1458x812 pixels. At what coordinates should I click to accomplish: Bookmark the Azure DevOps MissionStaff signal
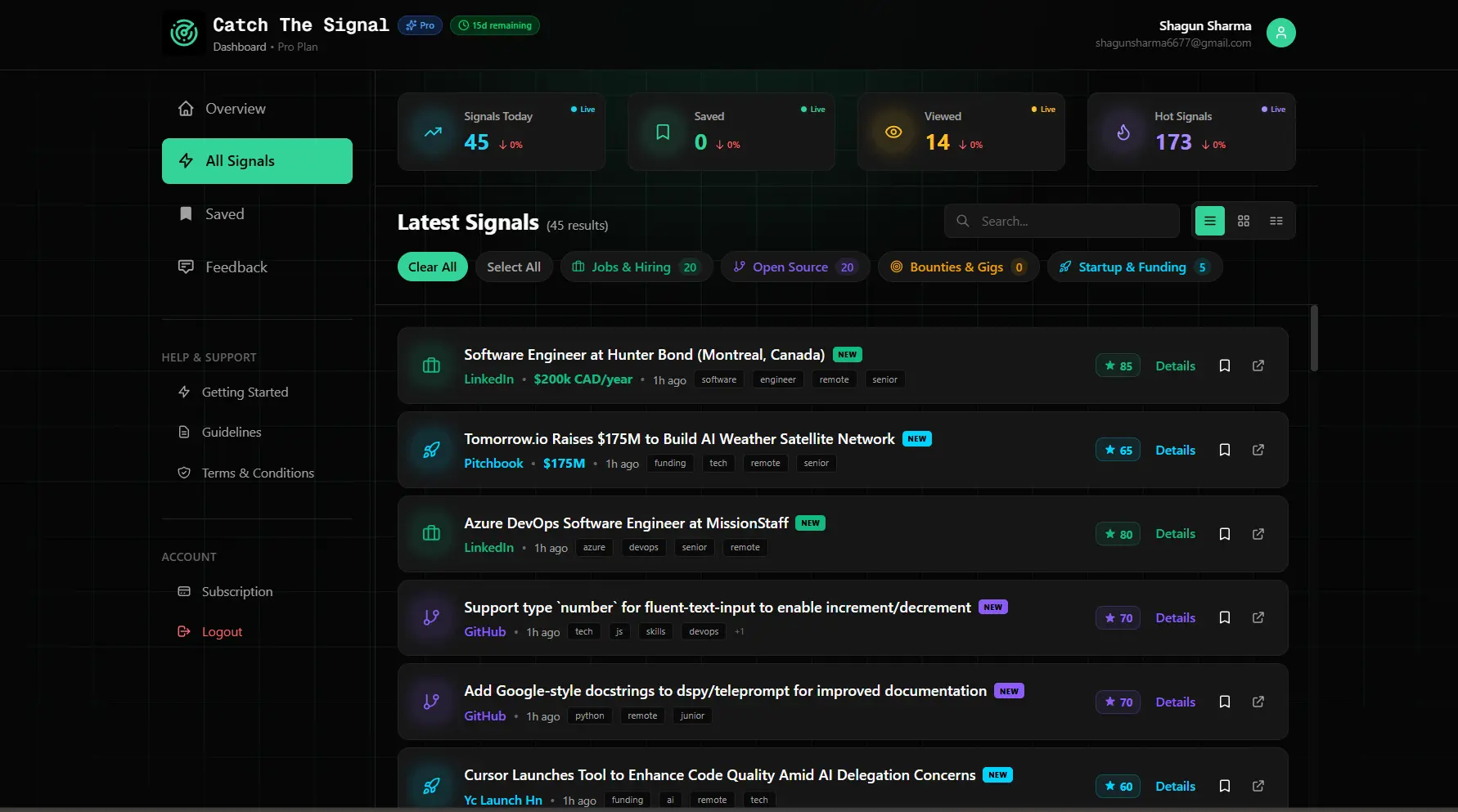(1224, 534)
